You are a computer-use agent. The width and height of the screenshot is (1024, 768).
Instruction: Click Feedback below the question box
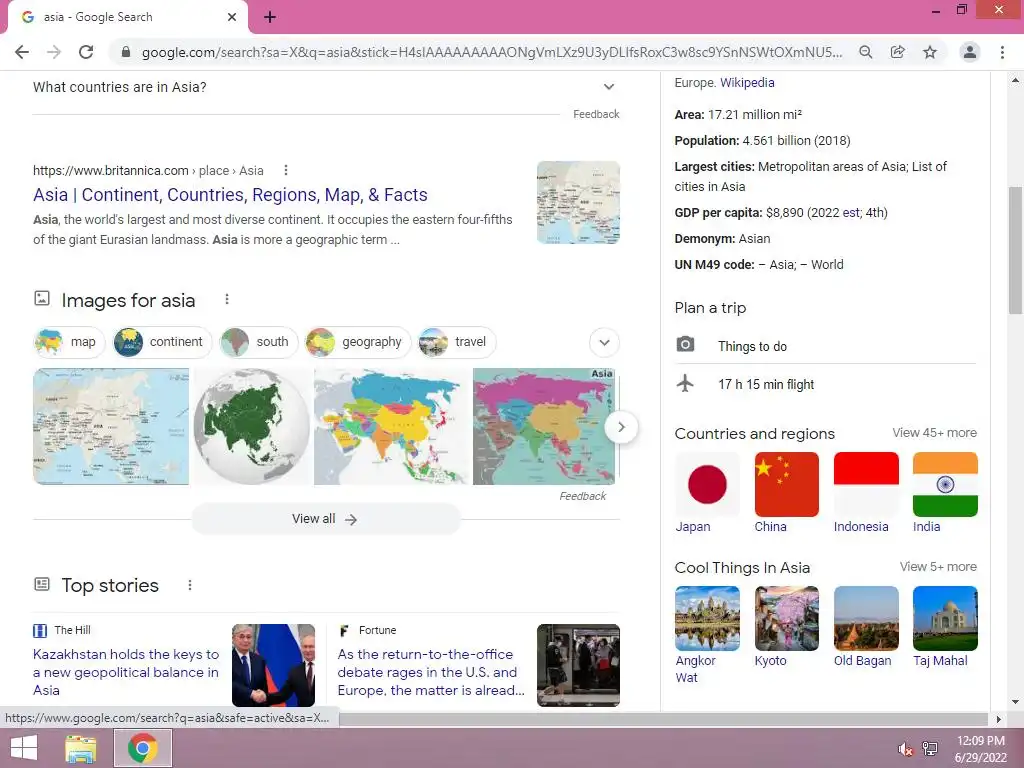coord(596,114)
